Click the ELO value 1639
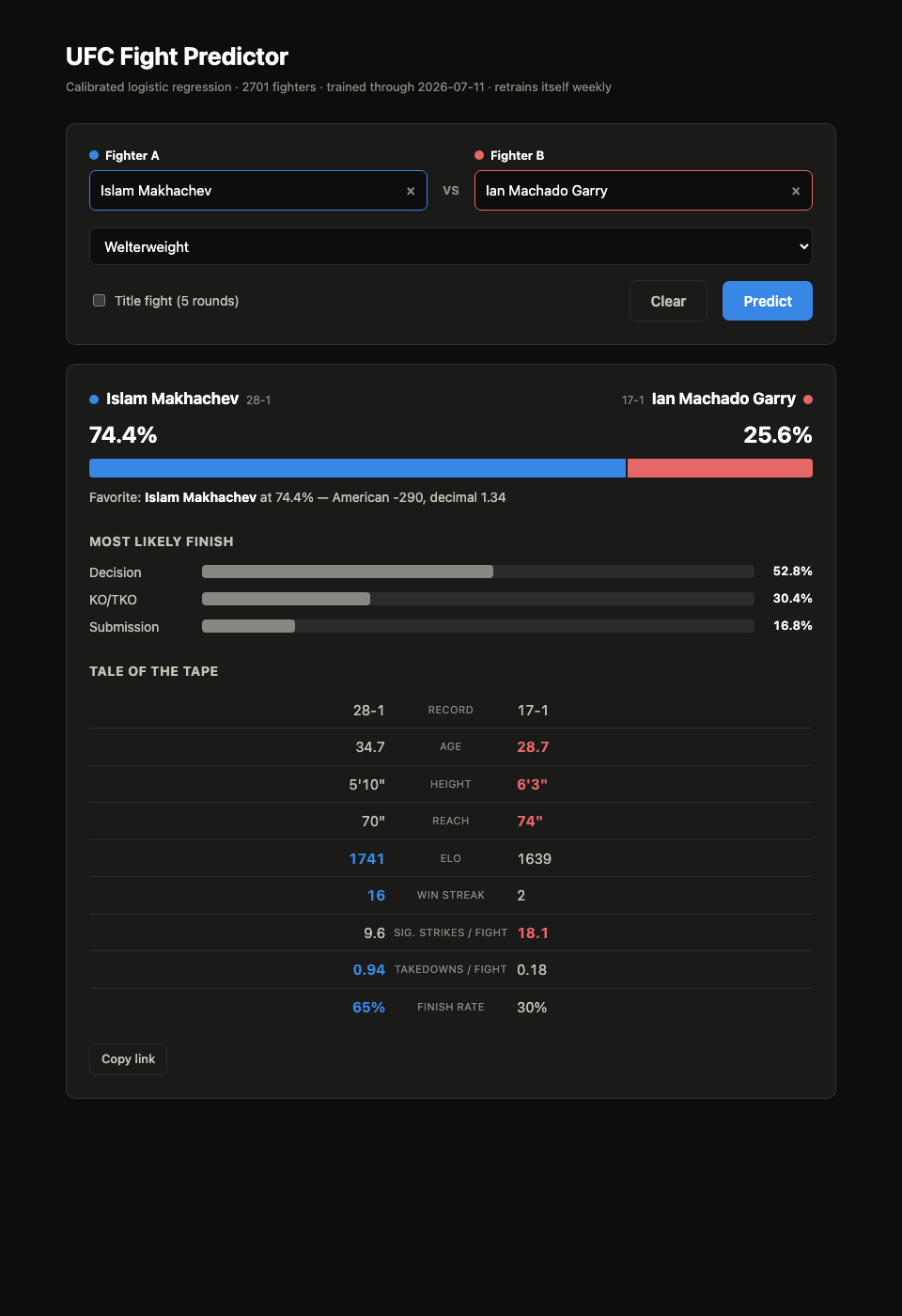 (535, 859)
